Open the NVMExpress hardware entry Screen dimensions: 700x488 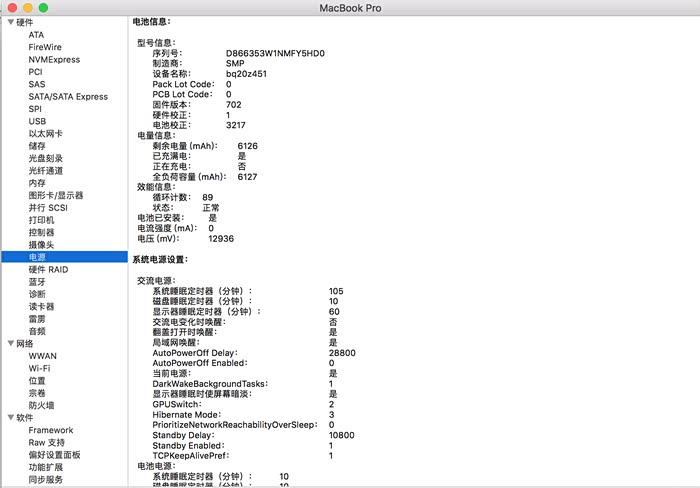(x=54, y=59)
